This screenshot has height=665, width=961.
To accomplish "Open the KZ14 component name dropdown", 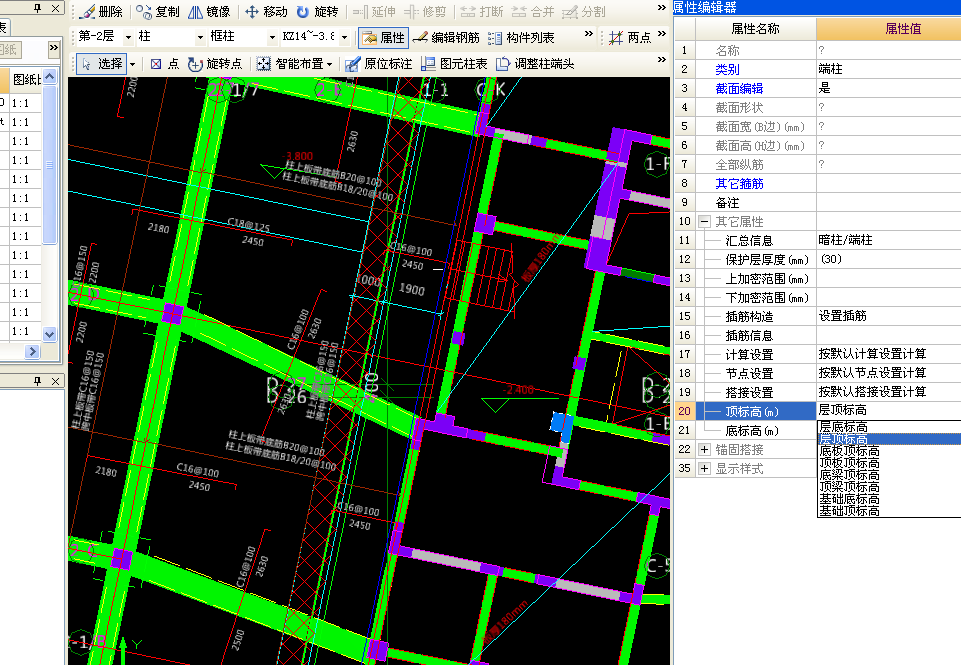I will point(344,37).
